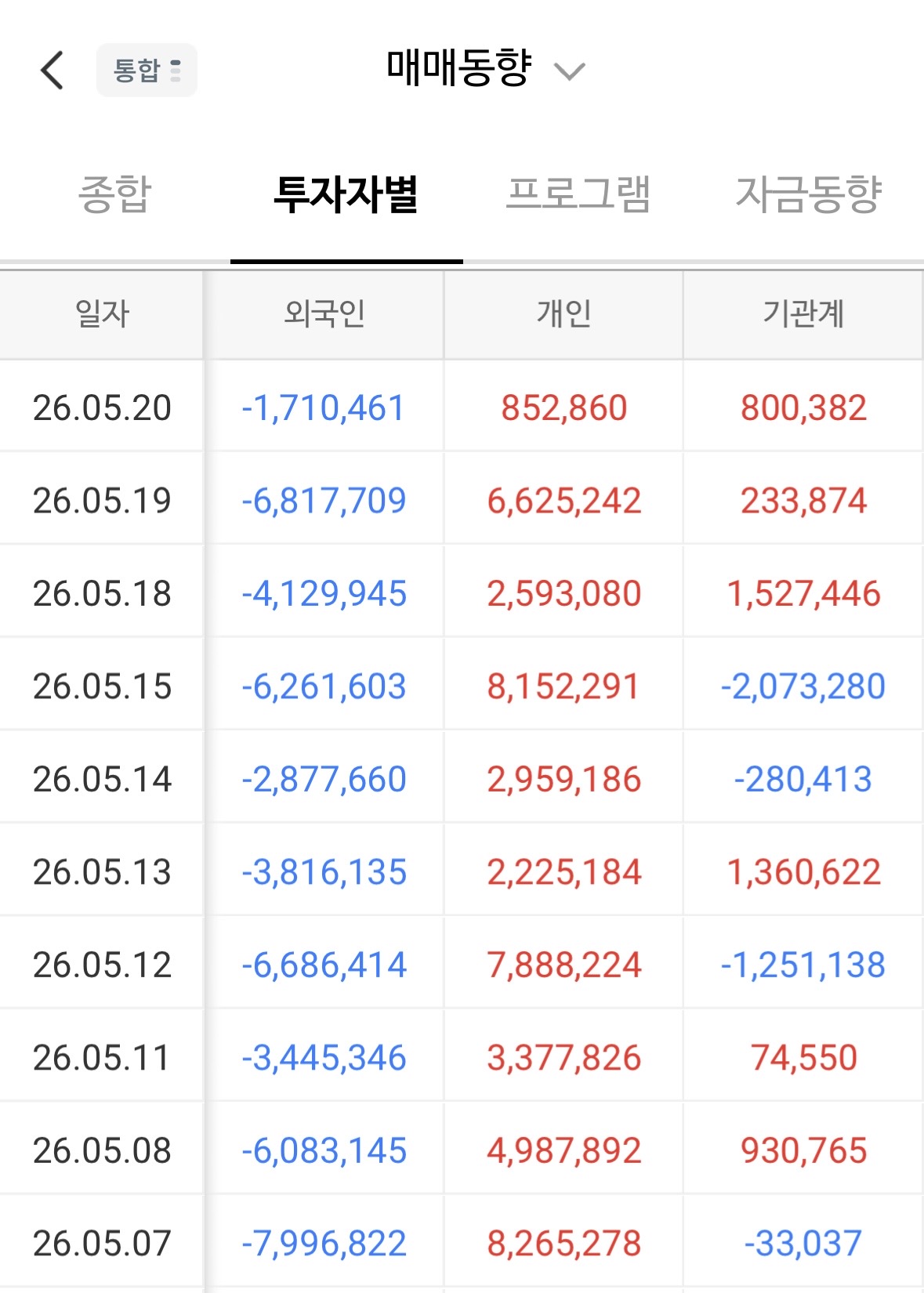The width and height of the screenshot is (924, 1293).
Task: Click the 외국인 column header
Action: click(324, 314)
